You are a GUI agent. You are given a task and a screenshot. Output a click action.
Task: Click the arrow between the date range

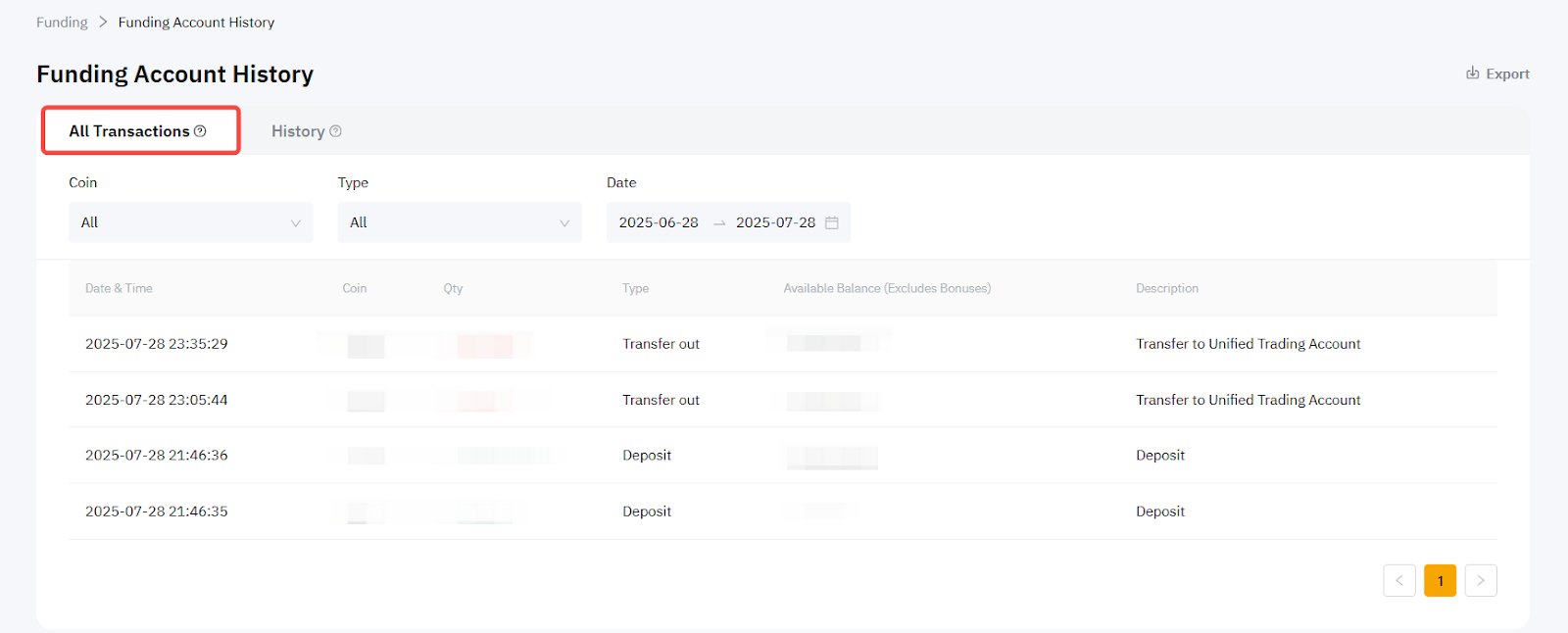pos(719,223)
